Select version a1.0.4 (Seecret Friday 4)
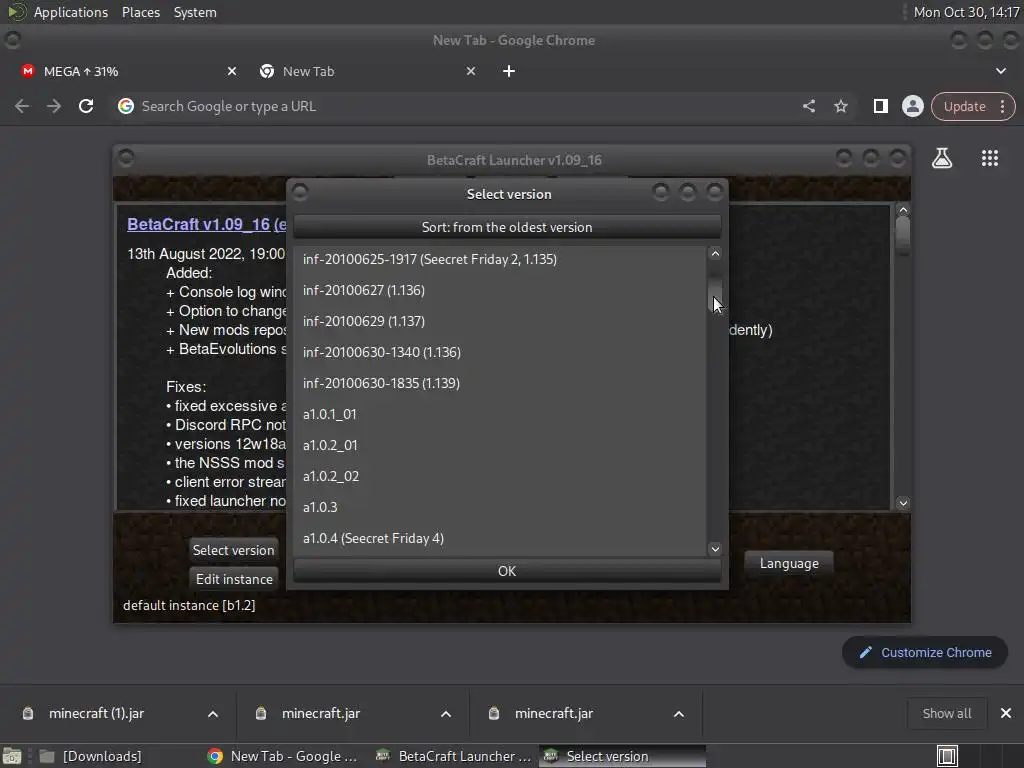The height and width of the screenshot is (768, 1024). [500, 538]
